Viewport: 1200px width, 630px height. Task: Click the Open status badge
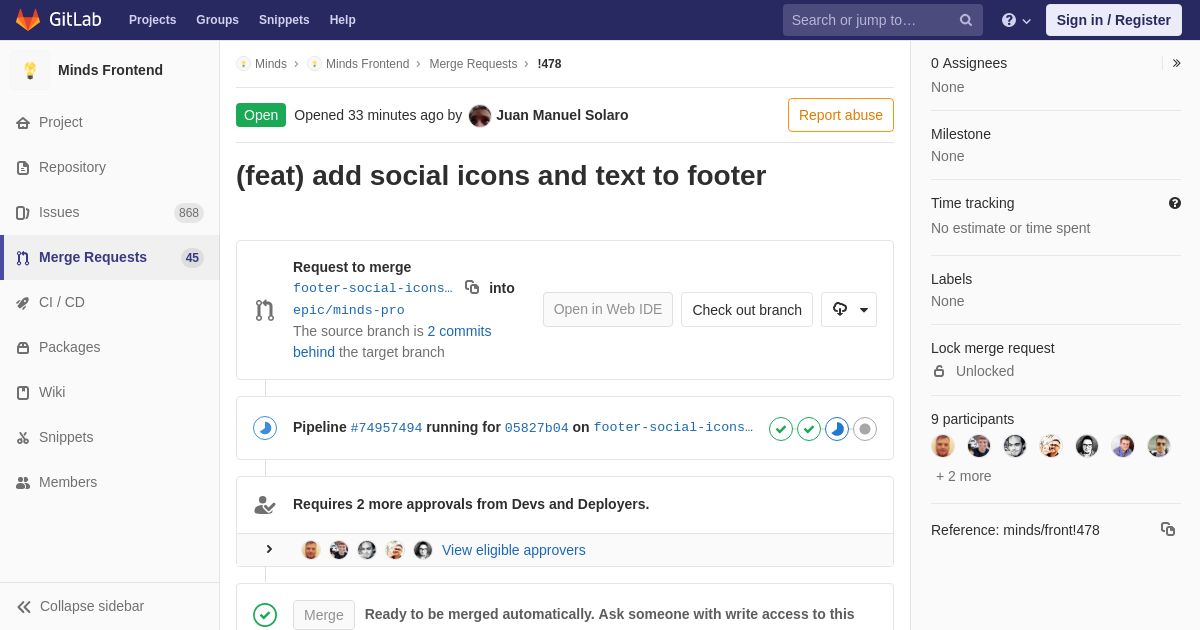click(x=261, y=115)
